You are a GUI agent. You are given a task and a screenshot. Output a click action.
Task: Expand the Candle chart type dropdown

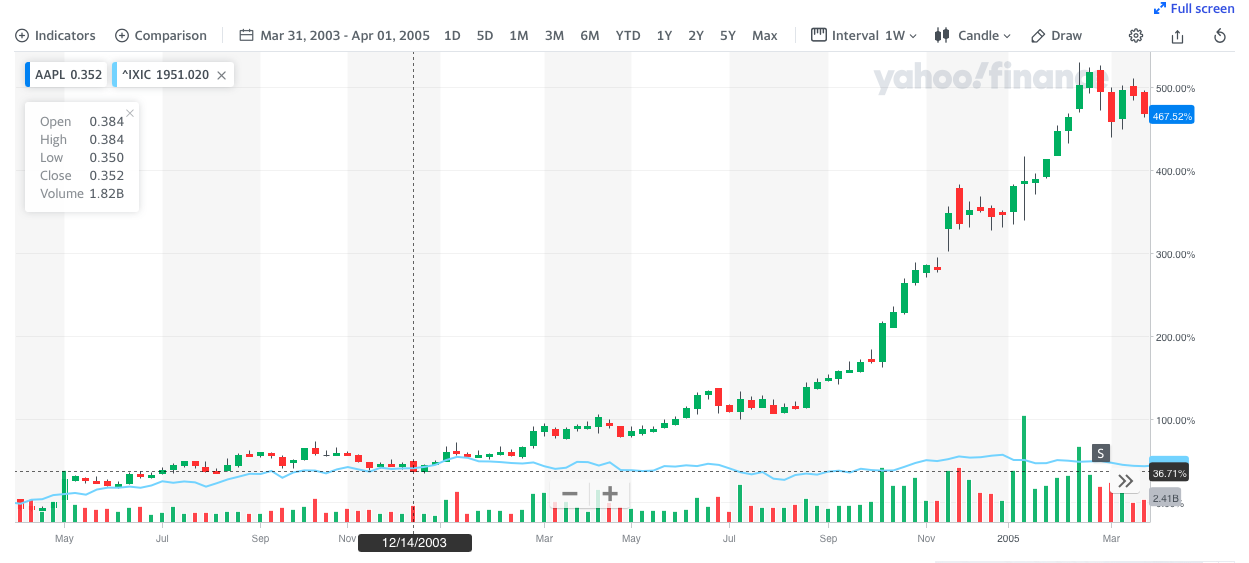[x=973, y=36]
